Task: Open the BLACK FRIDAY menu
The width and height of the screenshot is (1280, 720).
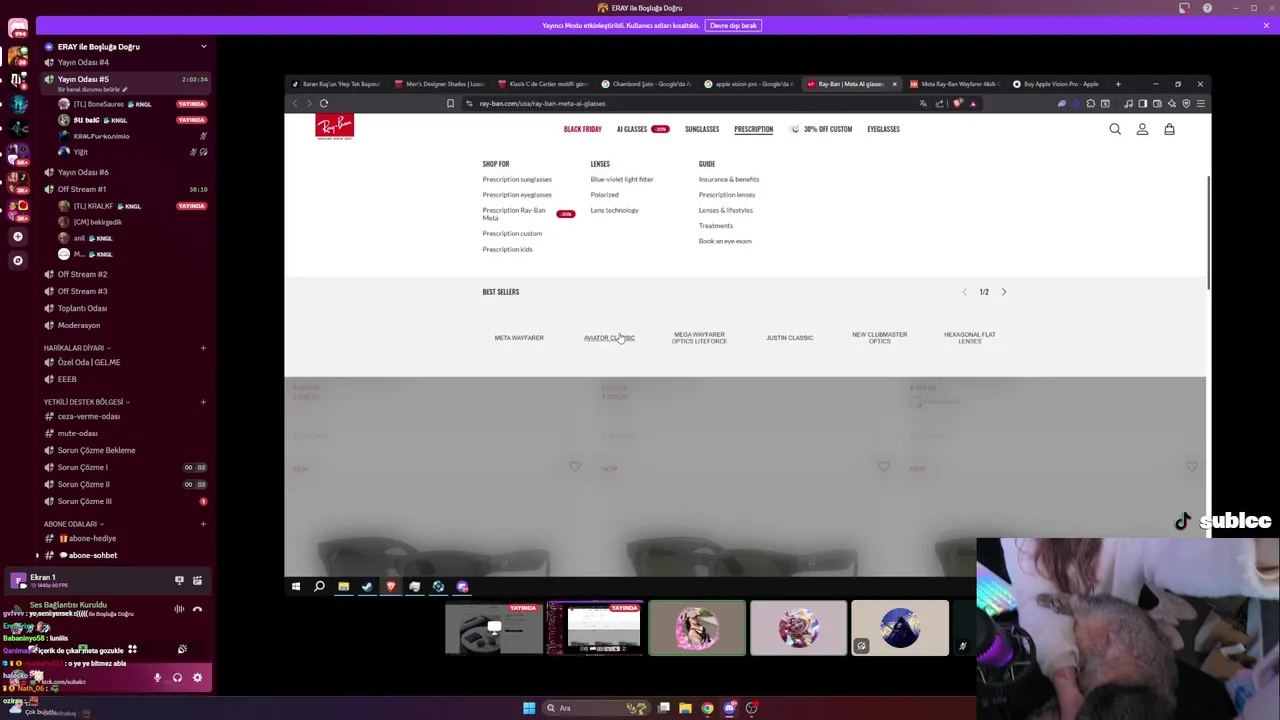Action: click(582, 129)
